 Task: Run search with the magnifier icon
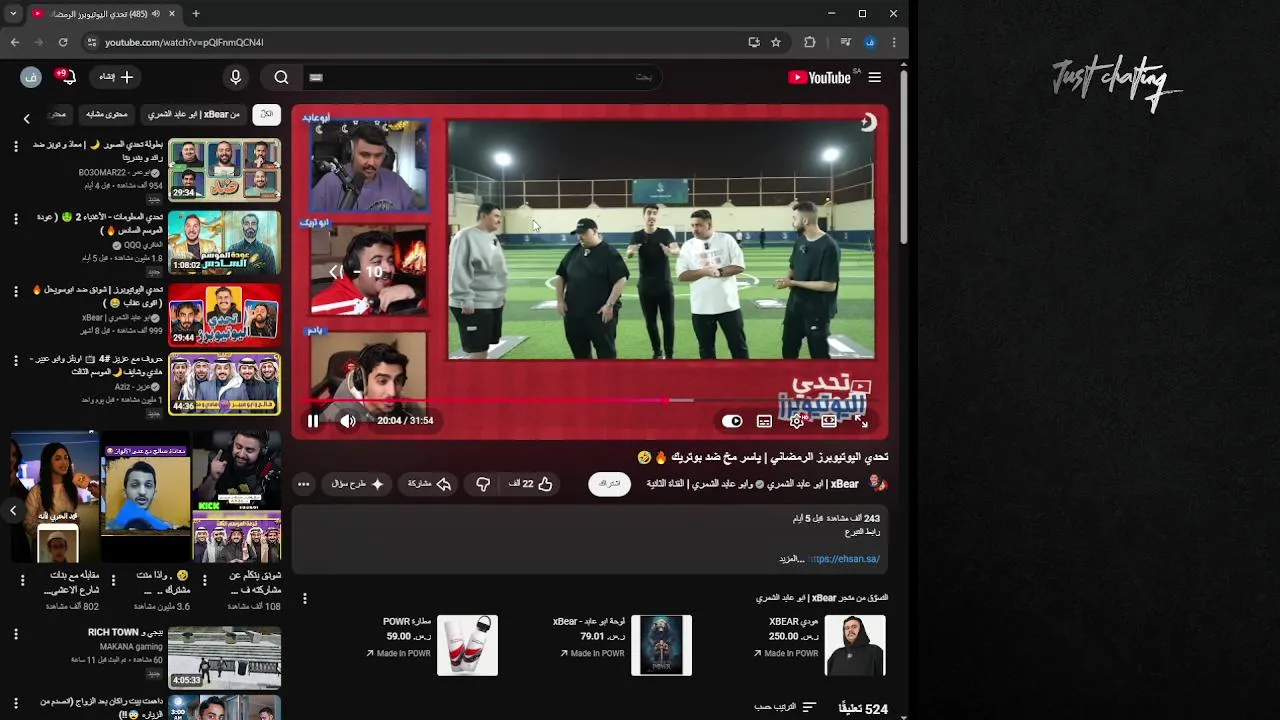[x=281, y=77]
